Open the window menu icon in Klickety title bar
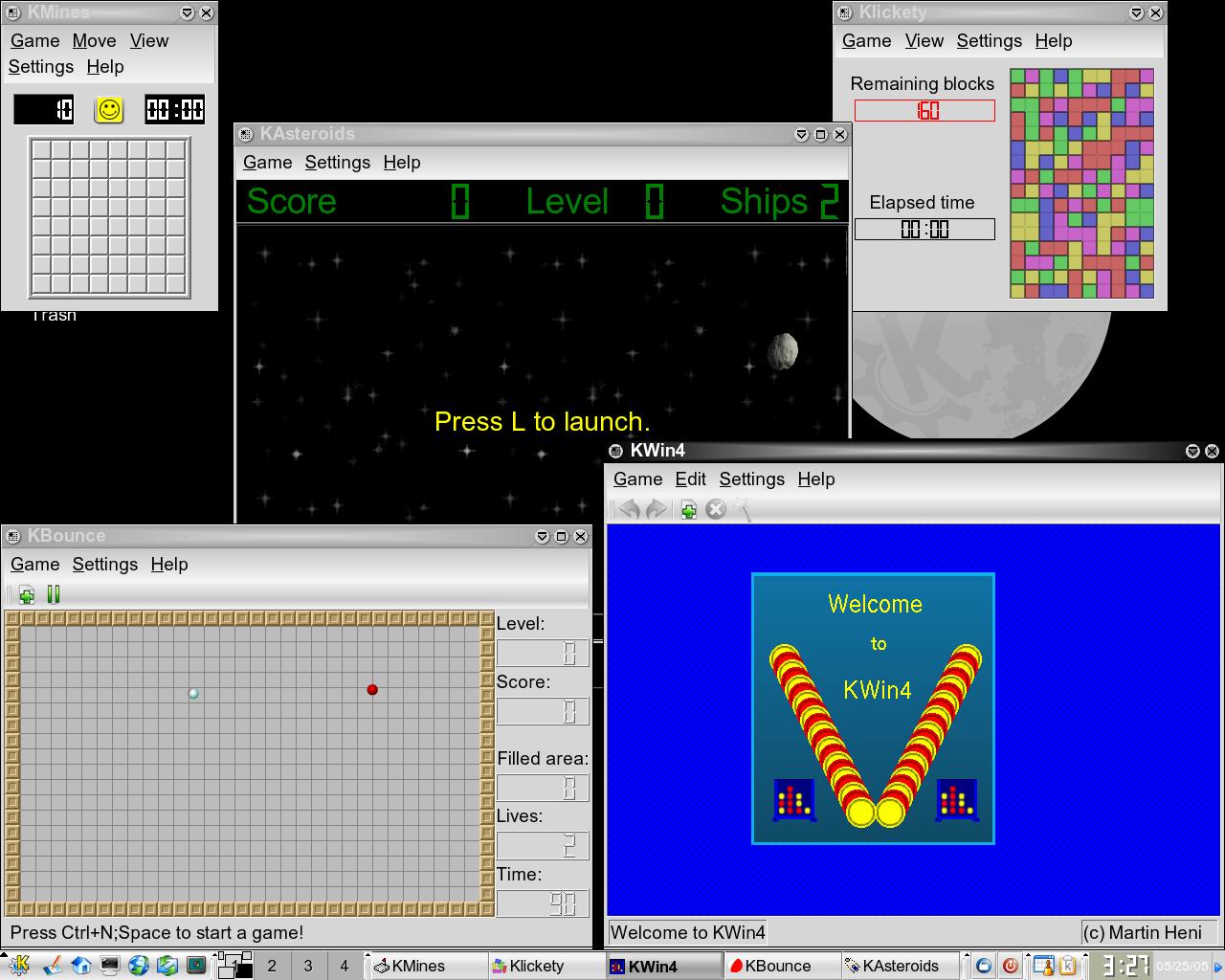The width and height of the screenshot is (1225, 980). click(x=845, y=12)
